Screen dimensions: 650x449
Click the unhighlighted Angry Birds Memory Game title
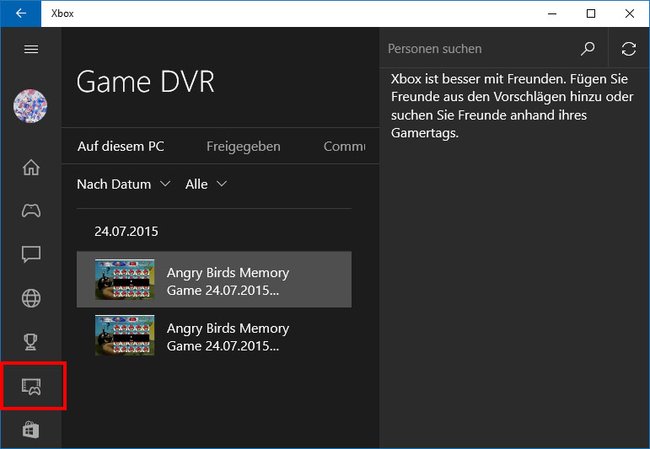228,337
